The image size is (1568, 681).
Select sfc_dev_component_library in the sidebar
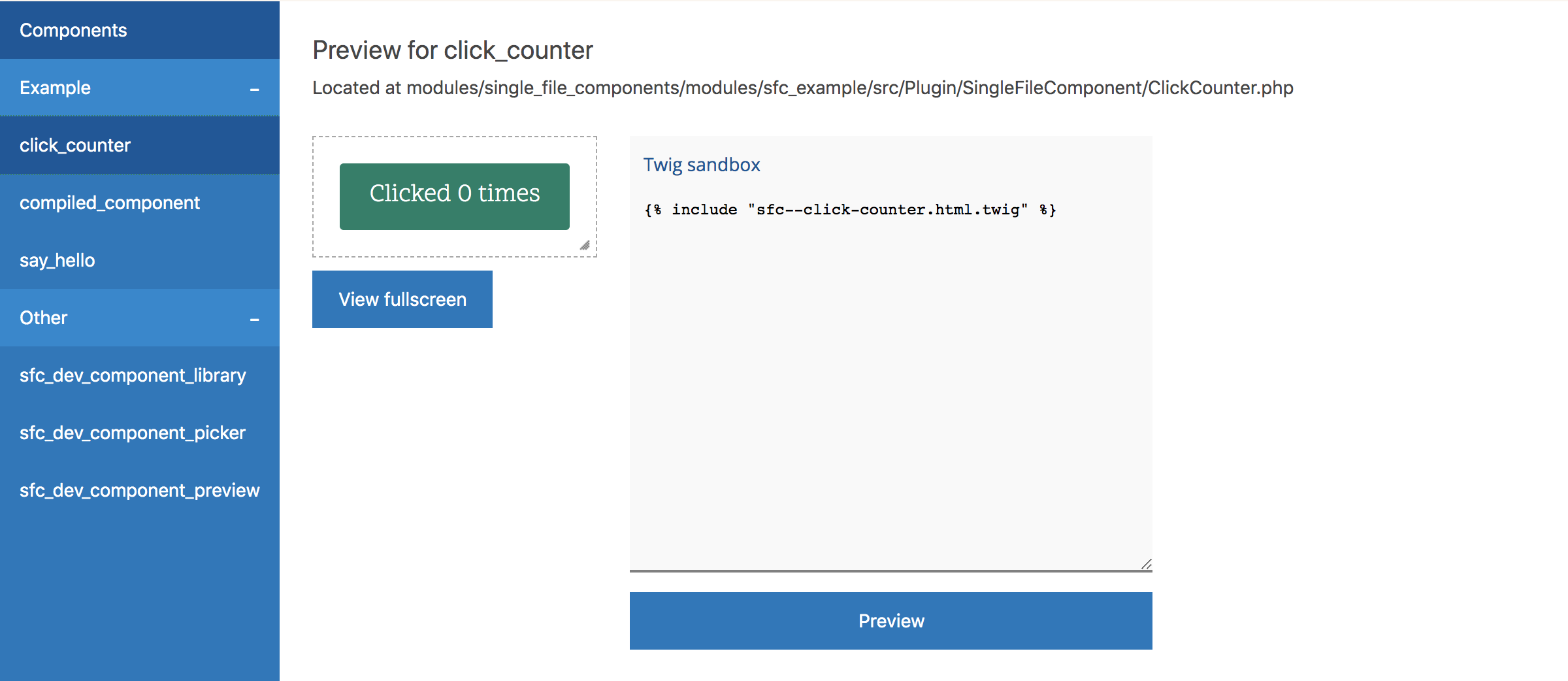[133, 375]
